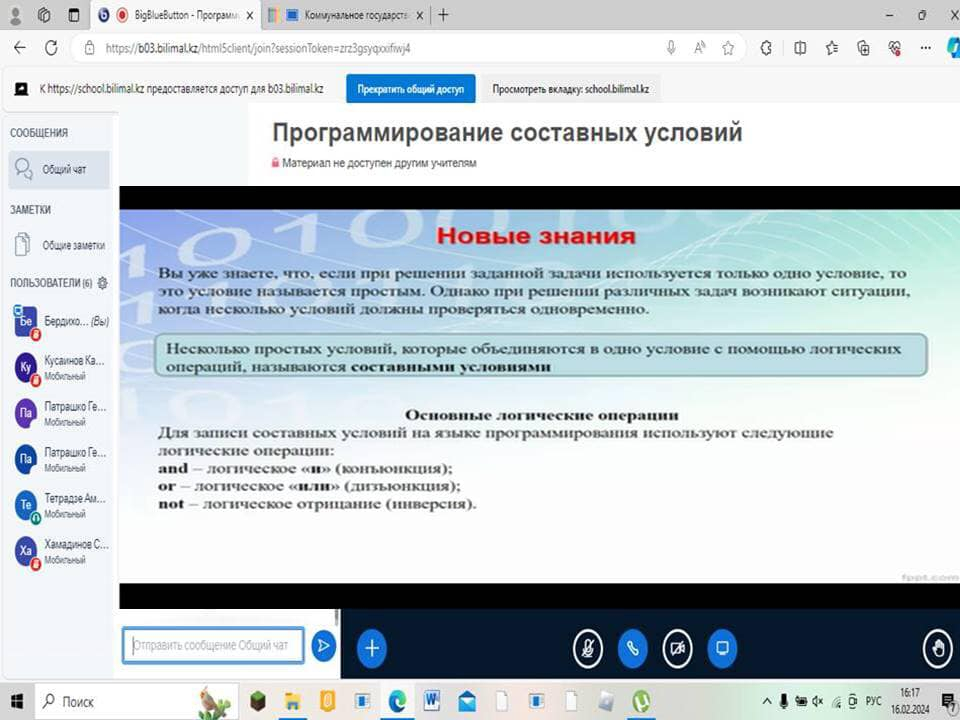Image resolution: width=960 pixels, height=720 pixels.
Task: Click the Read aloud icon in address bar
Action: [700, 48]
